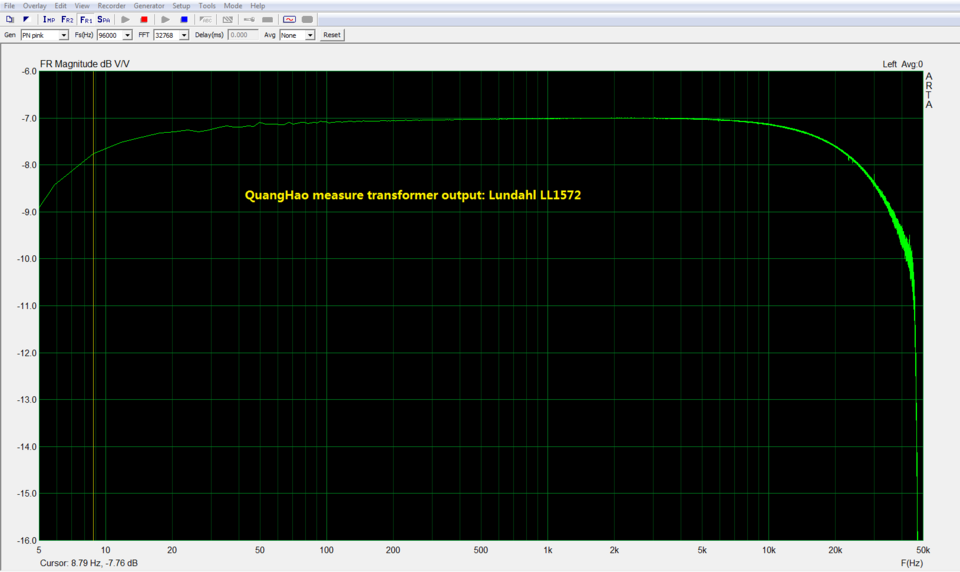Open the Help menu
Viewport: 960px width, 572px height.
click(x=258, y=6)
